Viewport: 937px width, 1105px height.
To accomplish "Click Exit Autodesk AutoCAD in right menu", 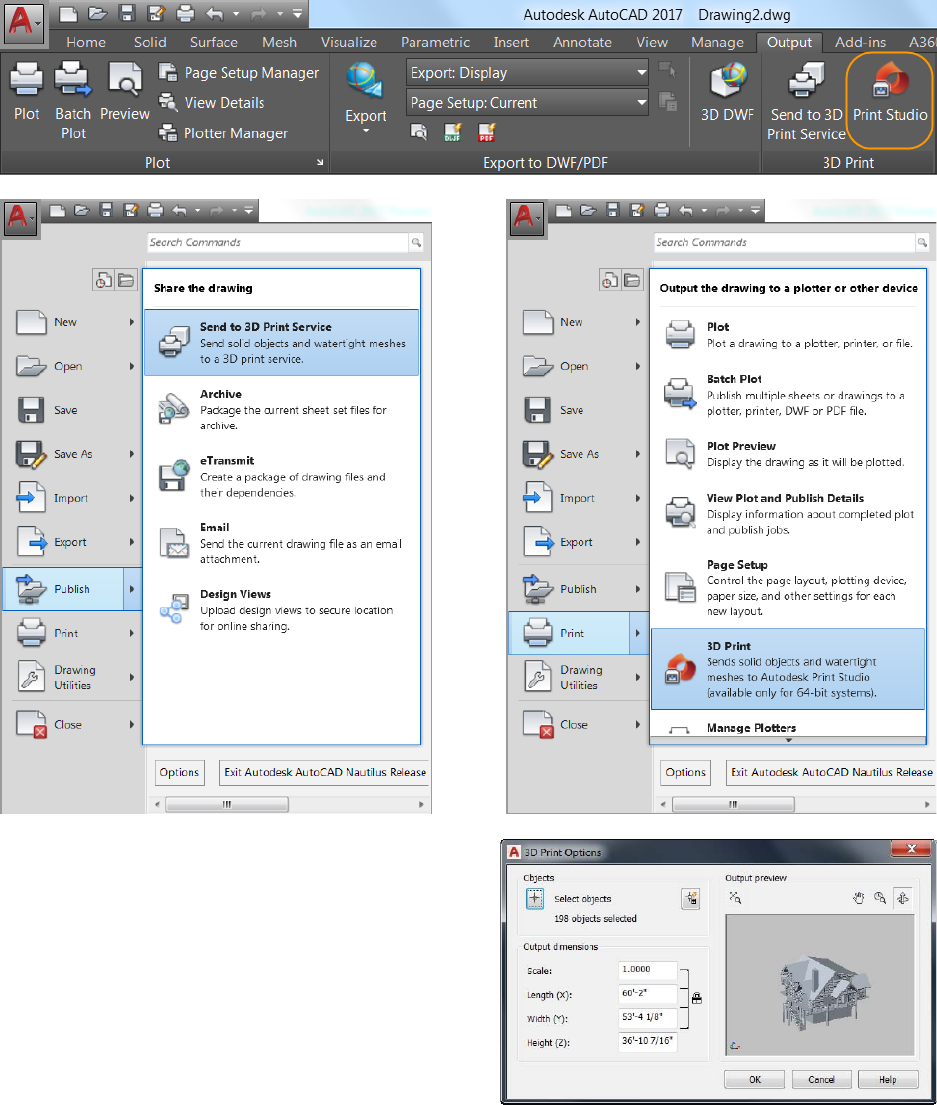I will pos(831,772).
